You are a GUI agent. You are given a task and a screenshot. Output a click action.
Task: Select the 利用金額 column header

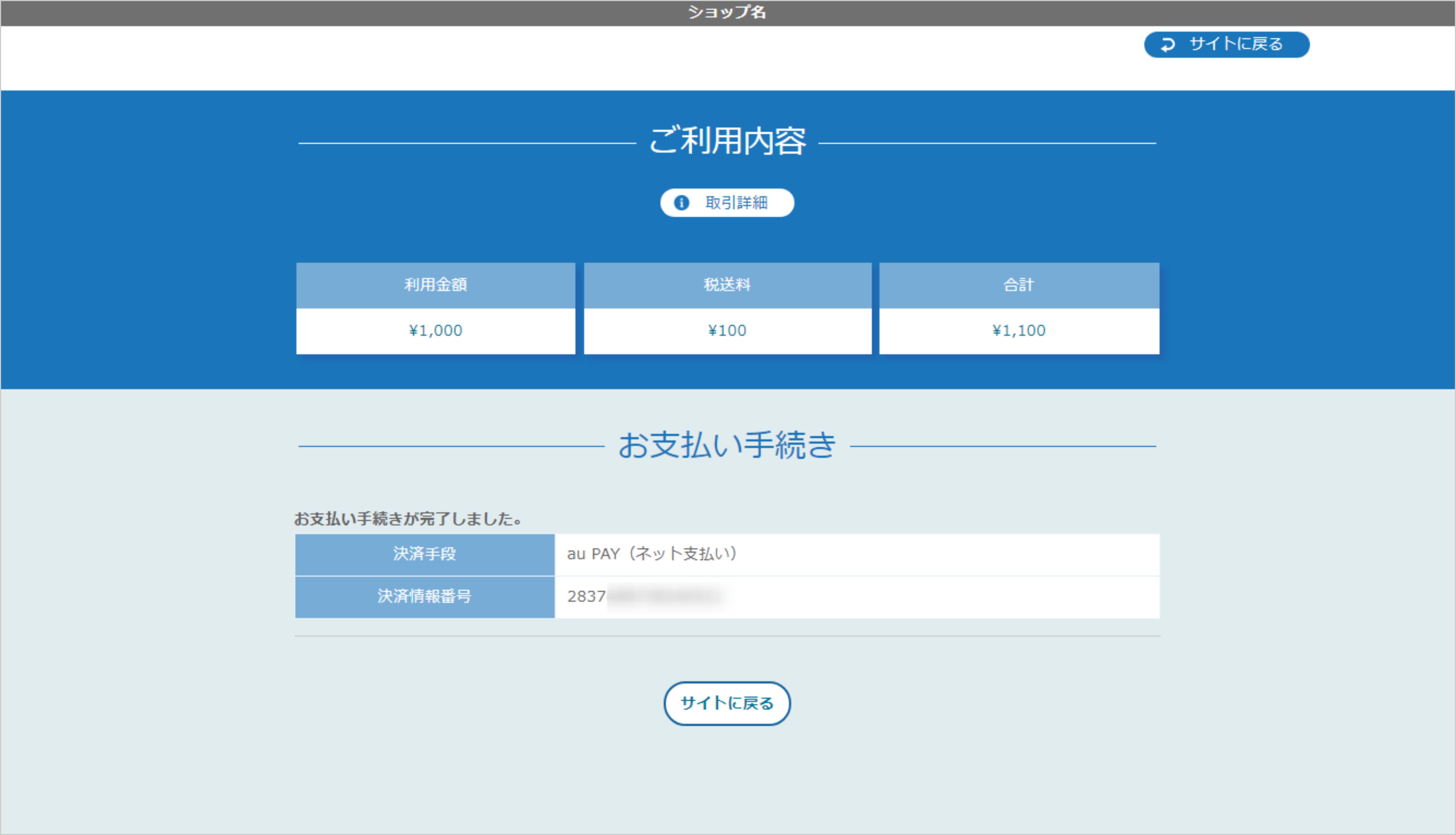(x=436, y=285)
